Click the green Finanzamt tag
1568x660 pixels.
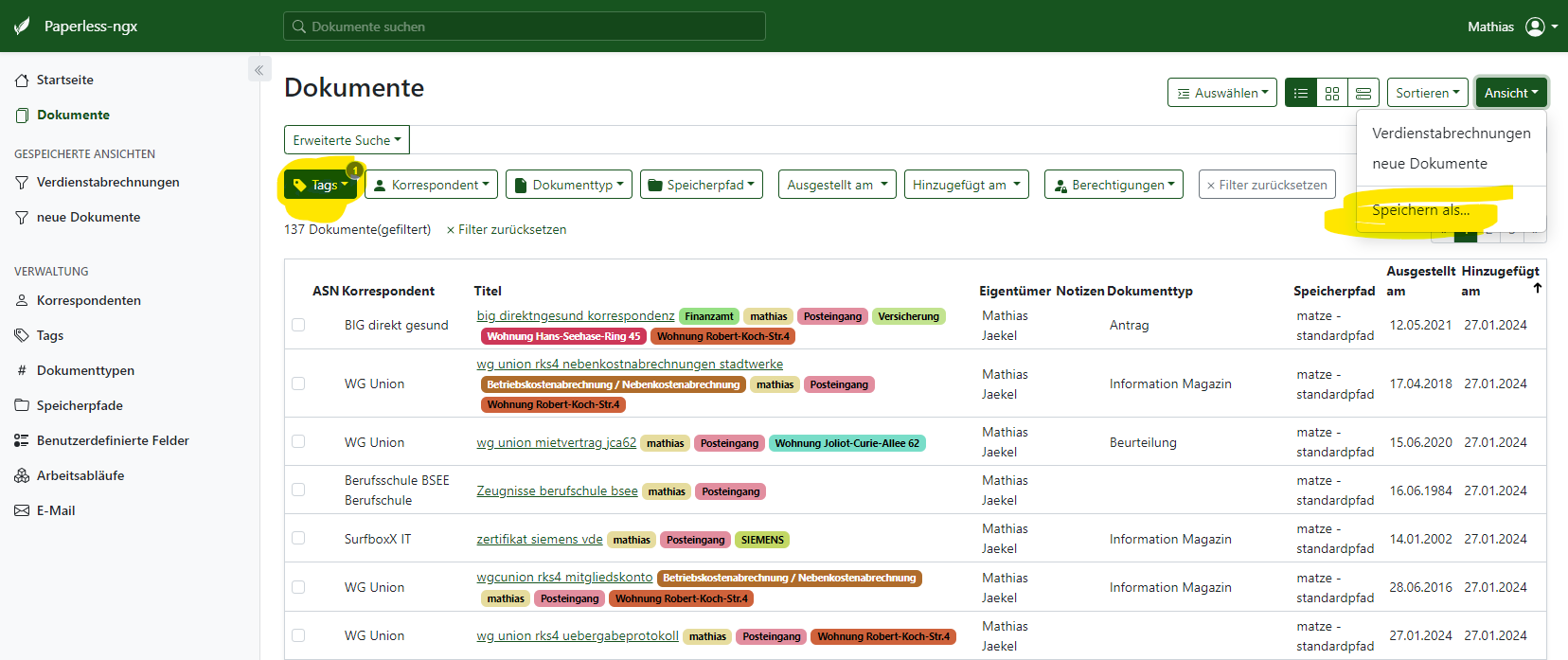pos(709,316)
